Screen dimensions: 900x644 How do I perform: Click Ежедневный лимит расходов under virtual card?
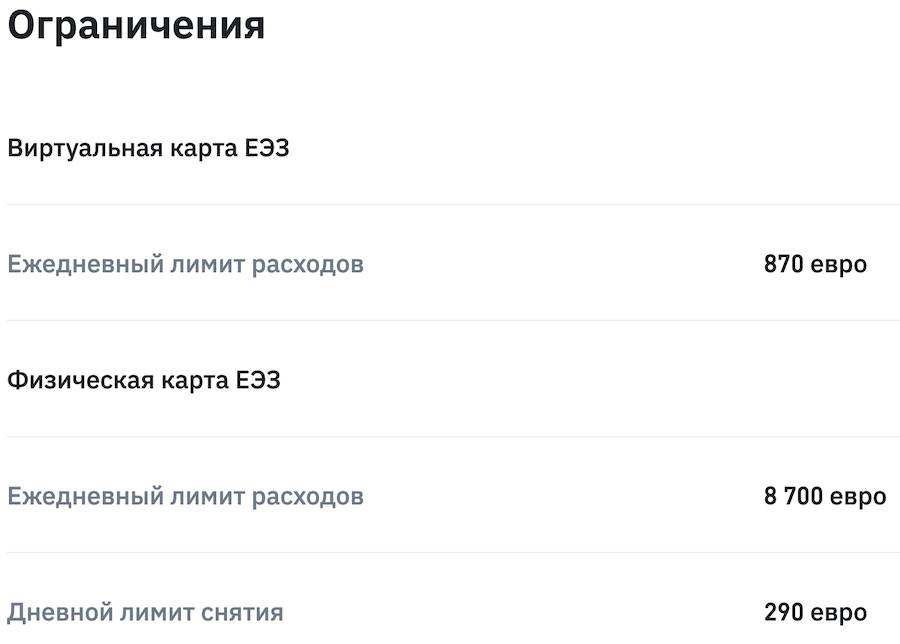point(185,265)
